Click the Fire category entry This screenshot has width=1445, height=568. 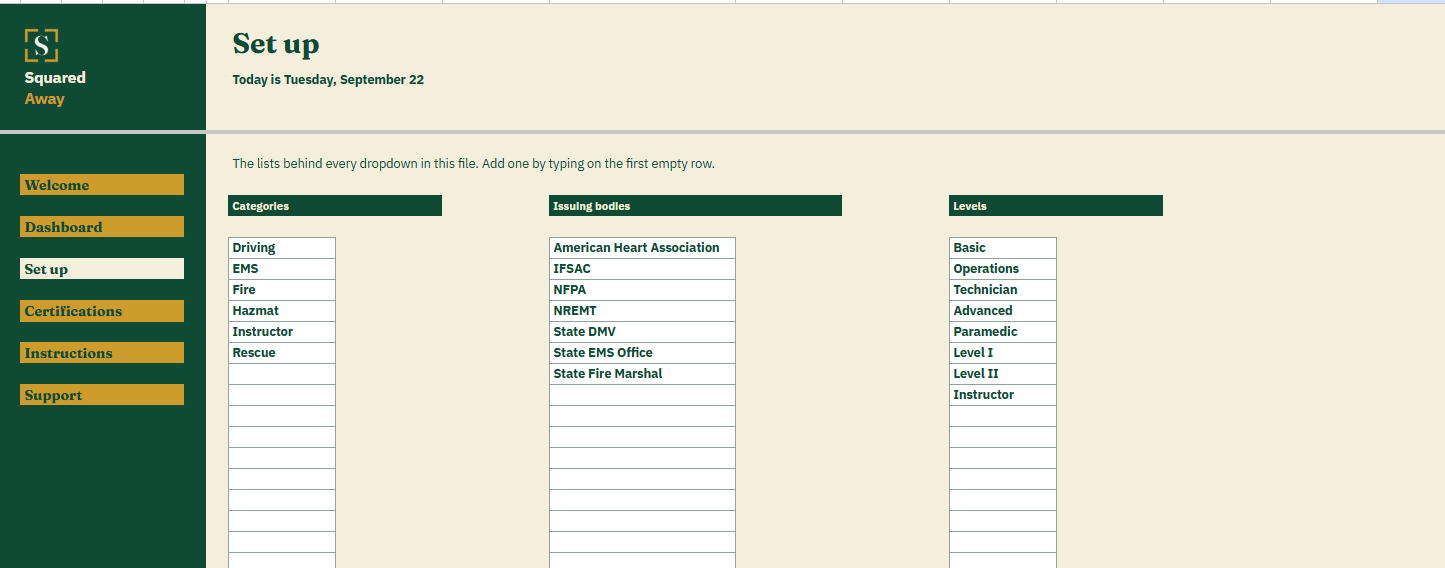282,290
